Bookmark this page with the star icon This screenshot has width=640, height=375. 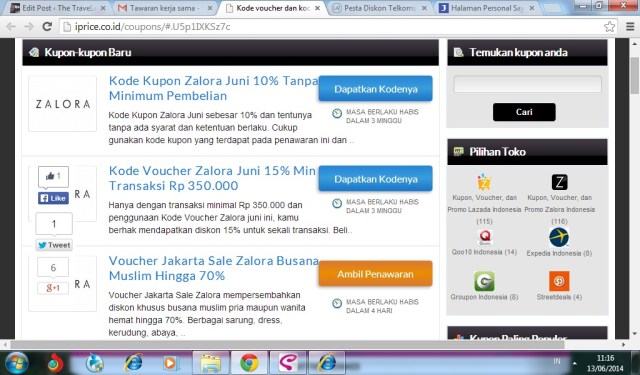pyautogui.click(x=609, y=27)
